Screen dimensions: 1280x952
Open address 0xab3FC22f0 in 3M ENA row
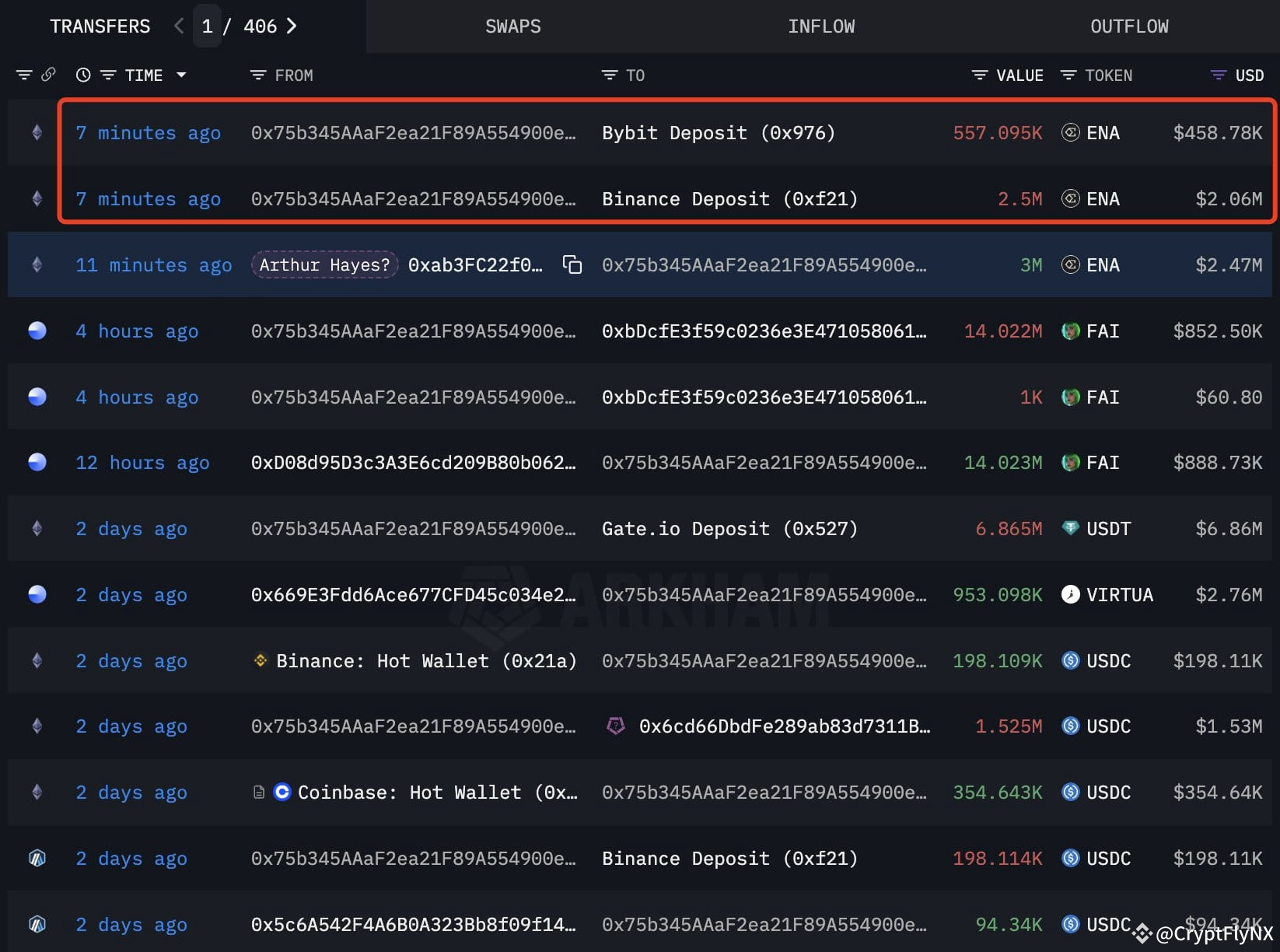coord(475,265)
